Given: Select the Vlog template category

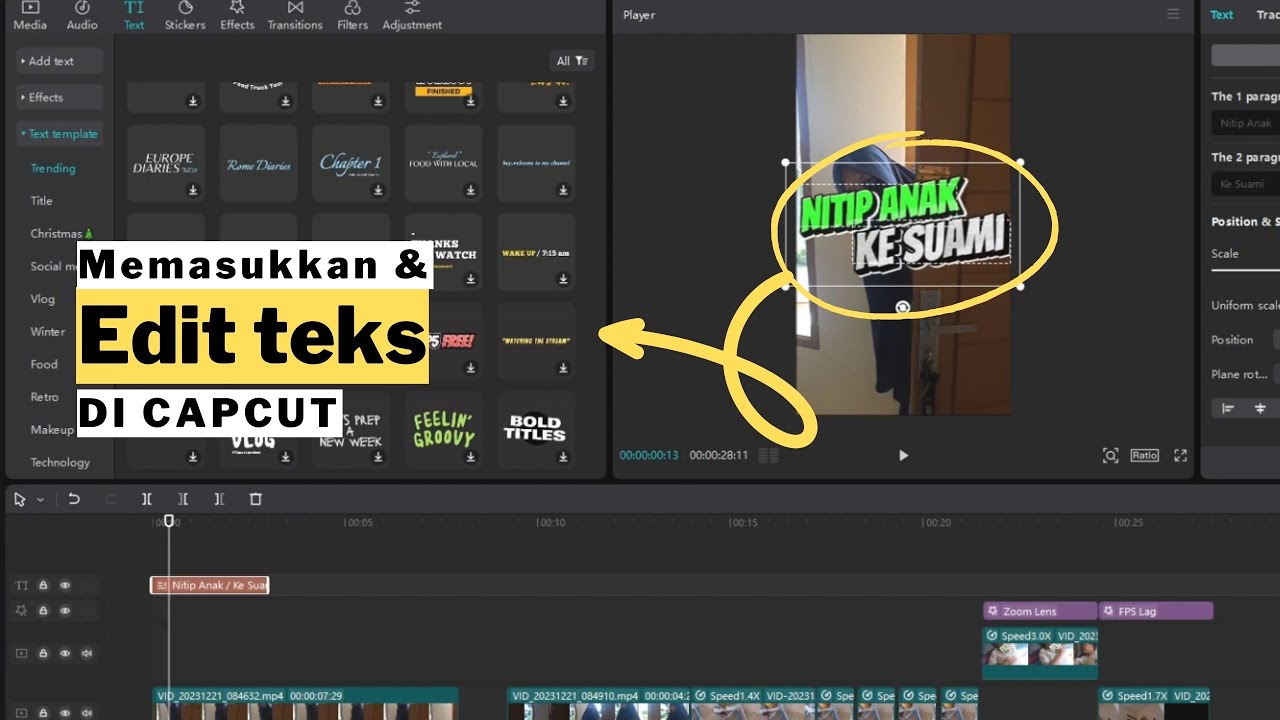Looking at the screenshot, I should tap(42, 299).
